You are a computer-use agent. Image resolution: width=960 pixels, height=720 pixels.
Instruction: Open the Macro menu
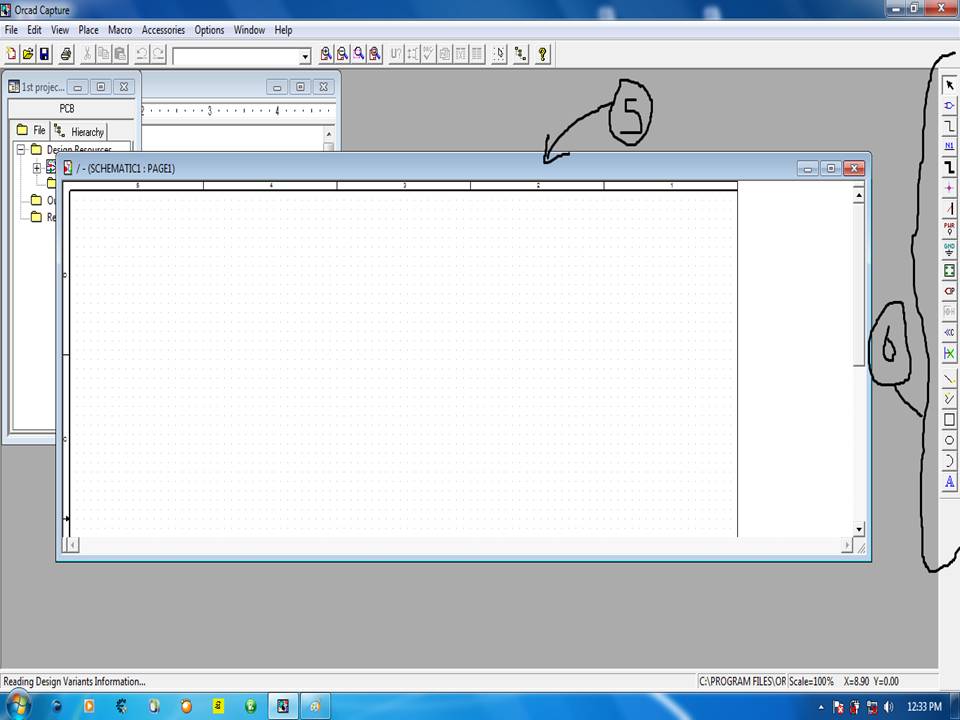[120, 29]
